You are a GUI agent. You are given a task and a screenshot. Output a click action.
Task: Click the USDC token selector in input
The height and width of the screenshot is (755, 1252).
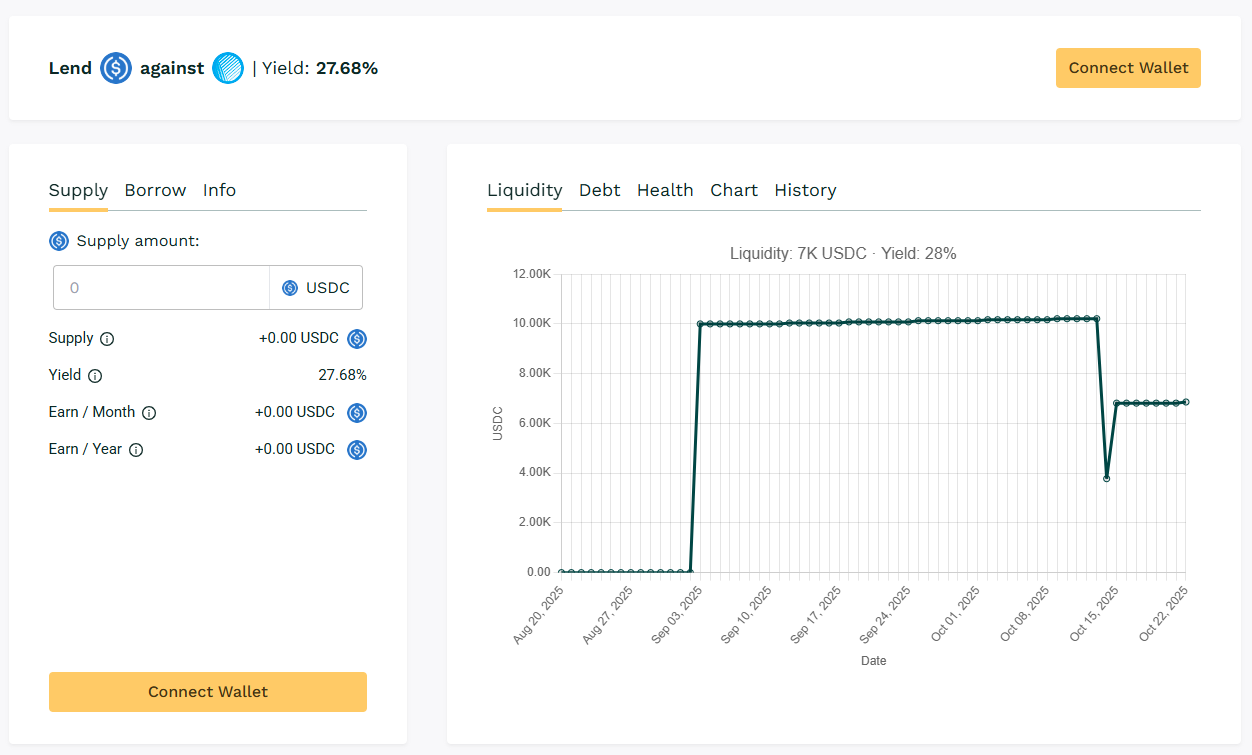click(x=316, y=288)
